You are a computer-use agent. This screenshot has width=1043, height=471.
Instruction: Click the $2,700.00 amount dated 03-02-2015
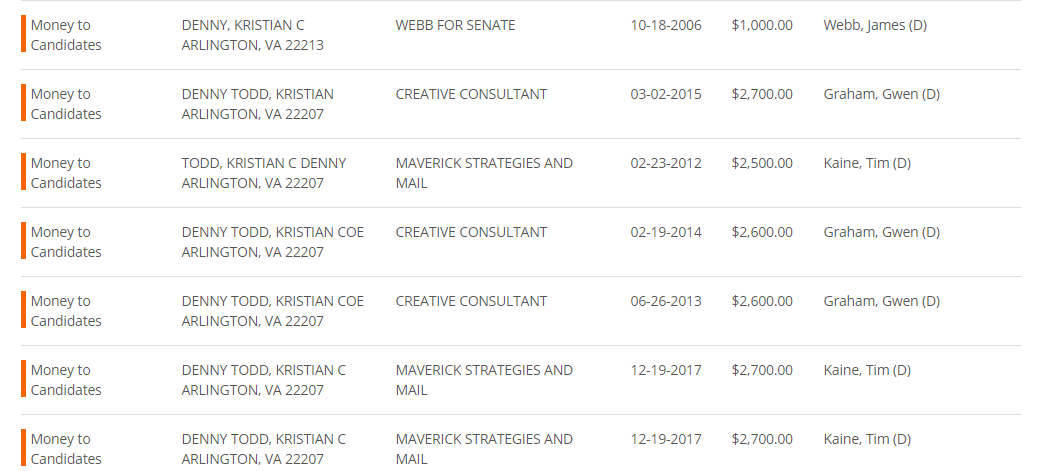tap(762, 94)
